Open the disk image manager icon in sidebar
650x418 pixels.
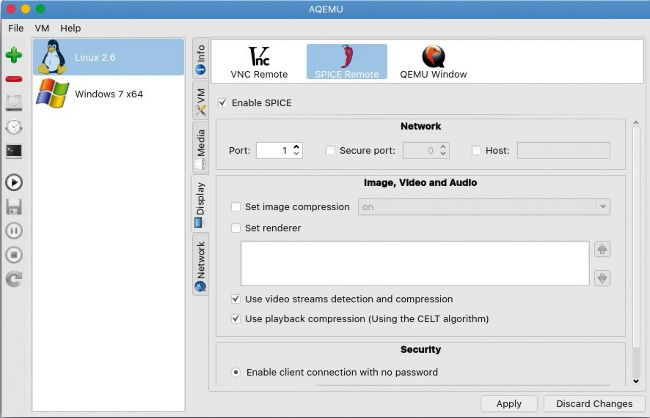click(14, 102)
